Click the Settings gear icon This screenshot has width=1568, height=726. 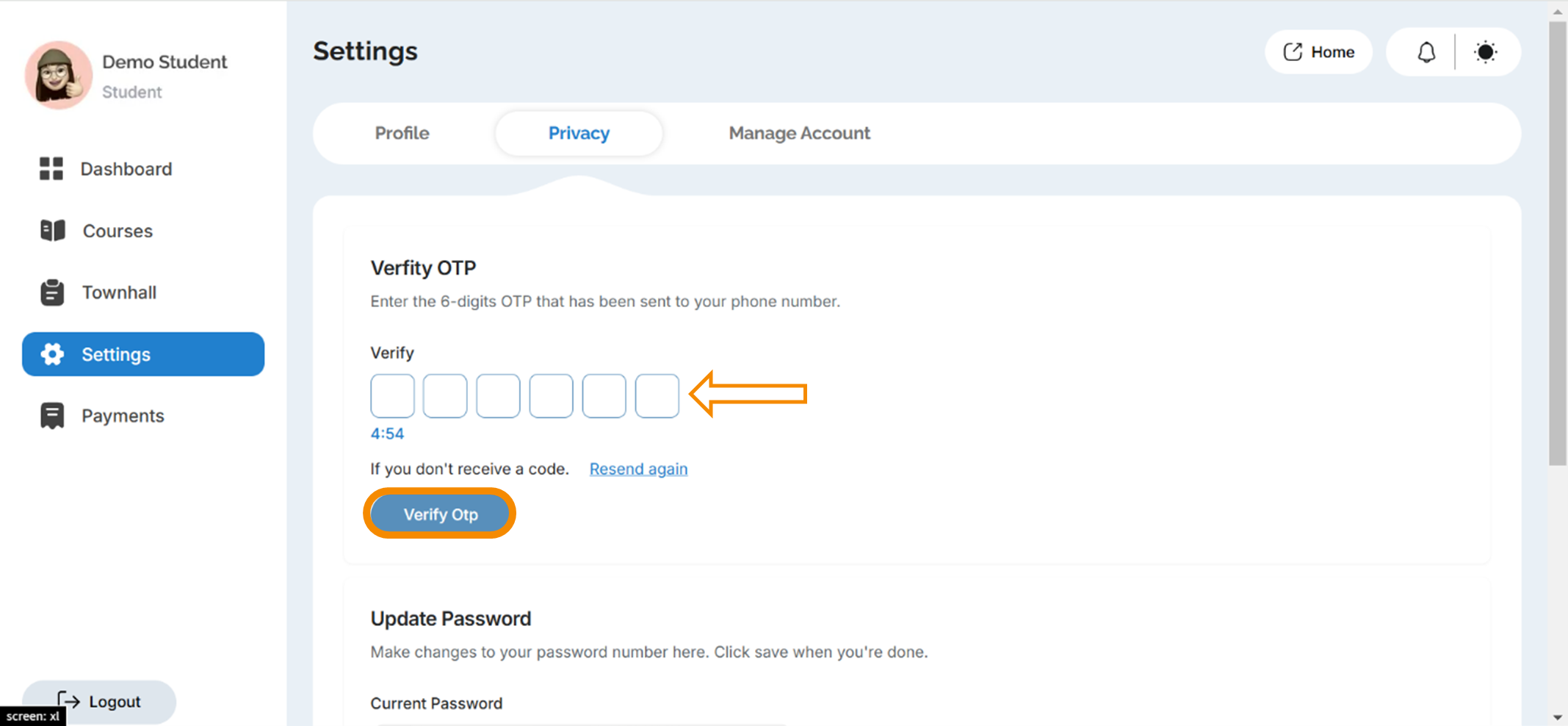(52, 354)
